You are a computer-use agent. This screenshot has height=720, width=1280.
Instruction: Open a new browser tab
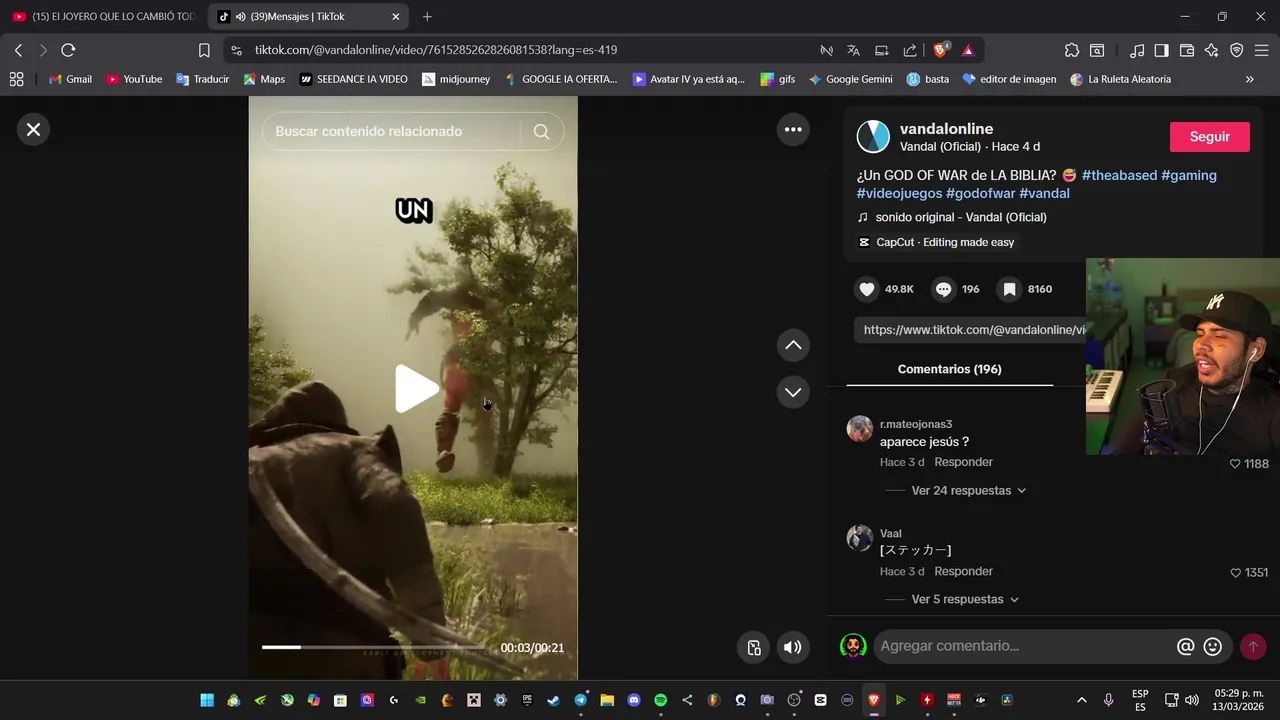tap(427, 16)
